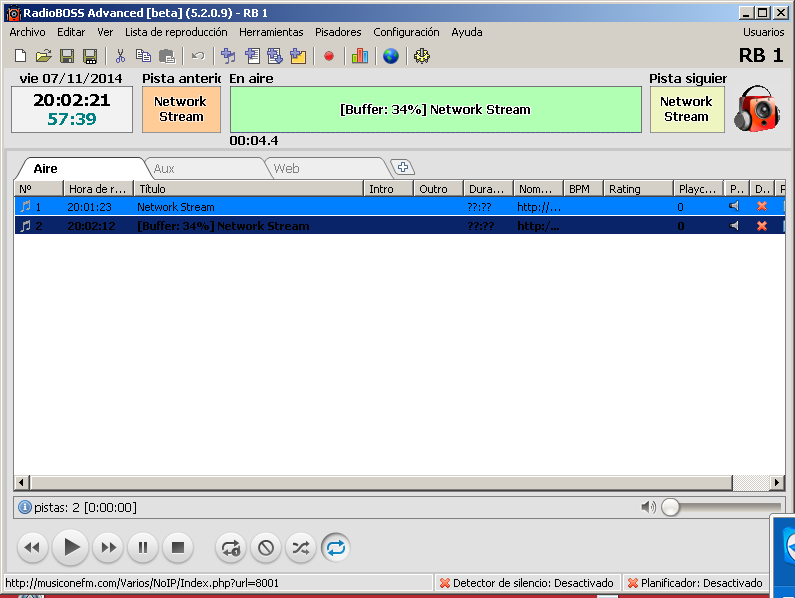Click the Pista anterior Network Stream box

pyautogui.click(x=181, y=109)
